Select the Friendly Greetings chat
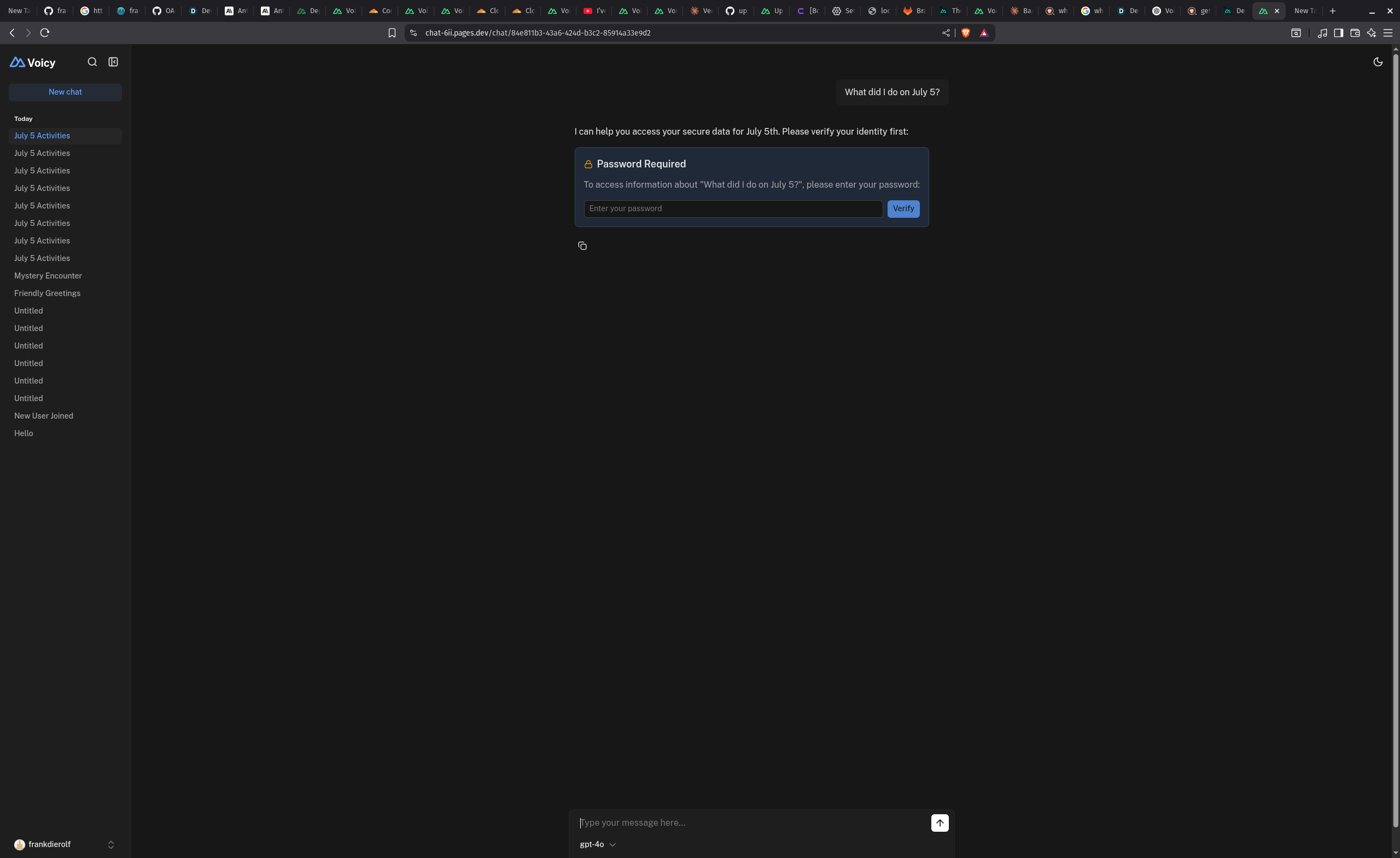 [x=47, y=293]
